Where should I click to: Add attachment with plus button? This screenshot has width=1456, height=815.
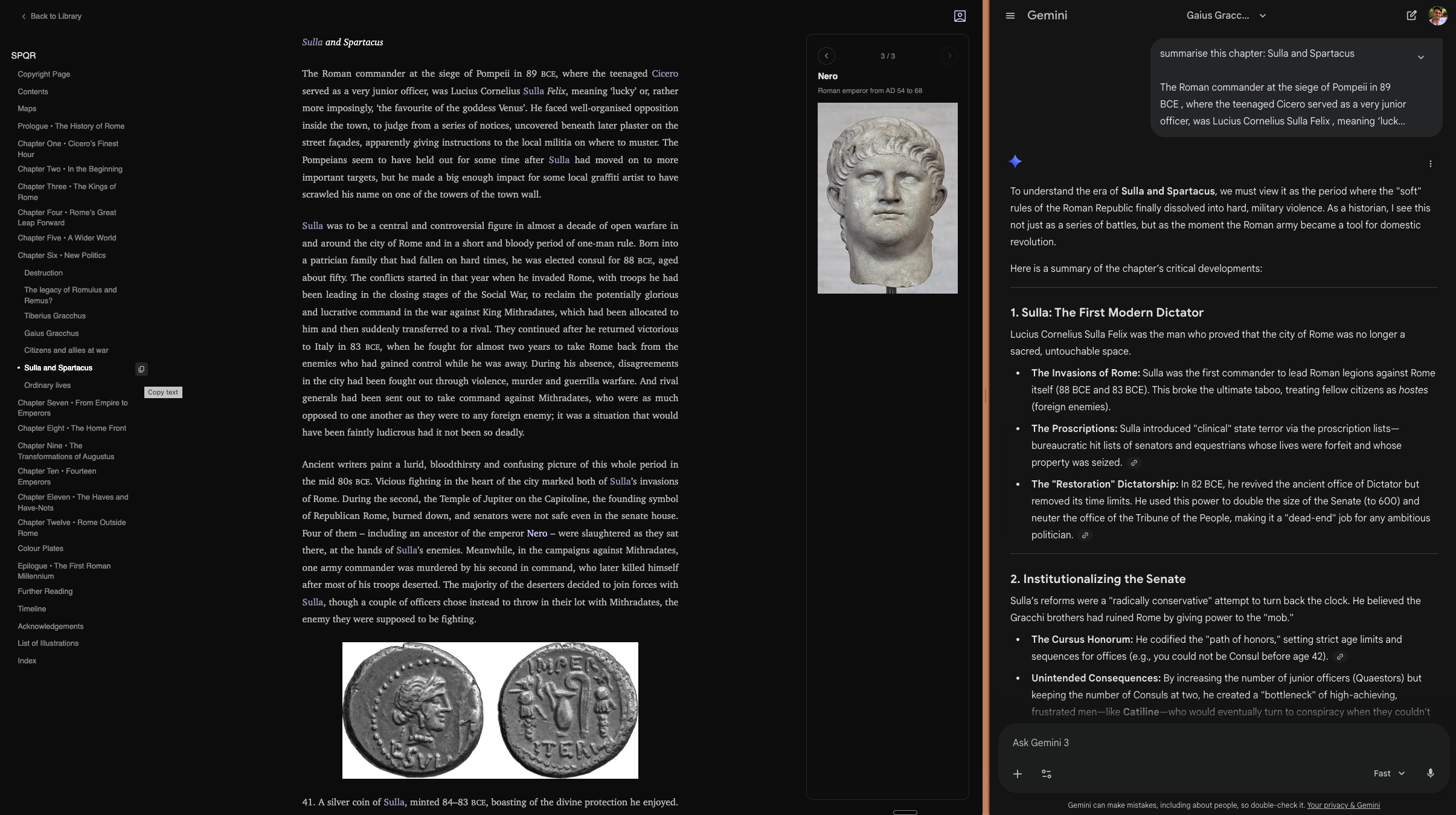1018,774
